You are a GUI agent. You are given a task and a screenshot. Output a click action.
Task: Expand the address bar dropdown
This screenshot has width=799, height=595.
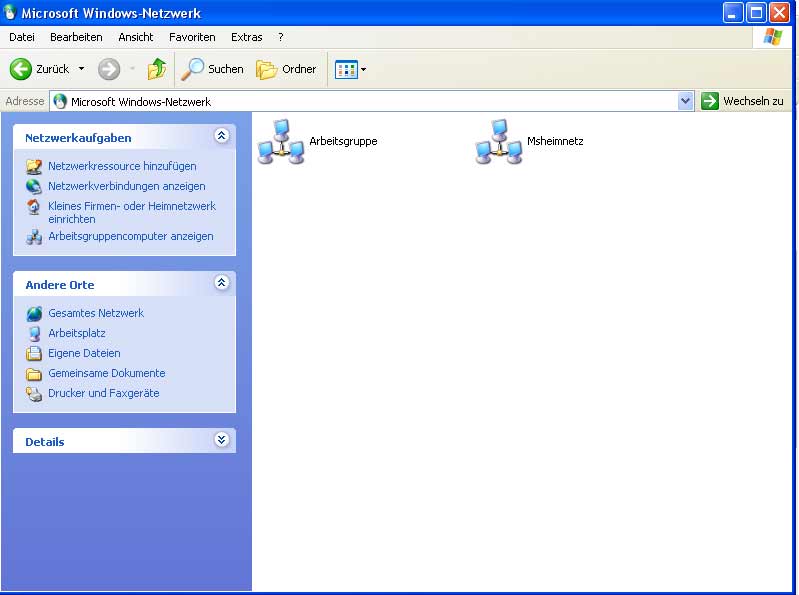(x=685, y=101)
